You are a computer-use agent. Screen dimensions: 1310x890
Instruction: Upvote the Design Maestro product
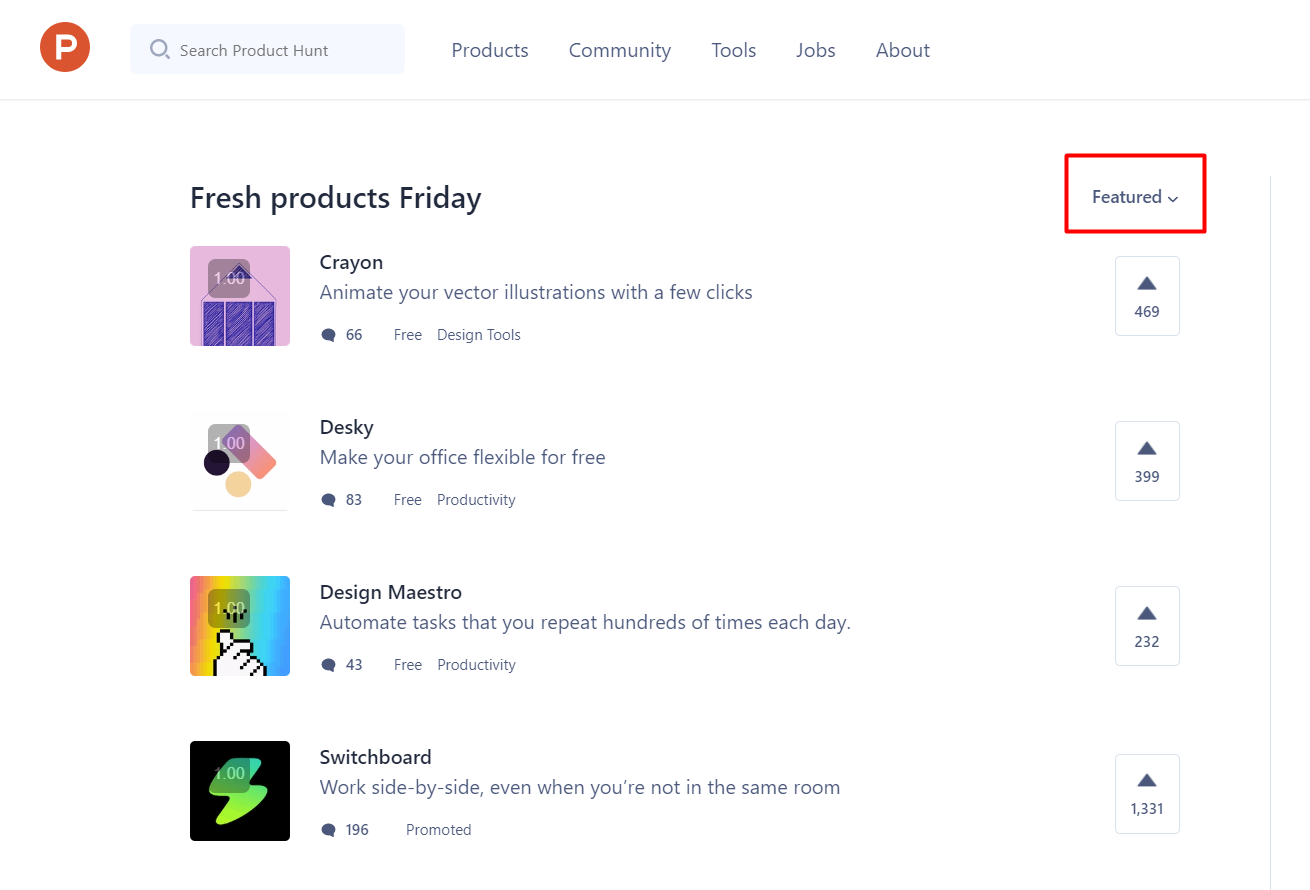pos(1147,626)
